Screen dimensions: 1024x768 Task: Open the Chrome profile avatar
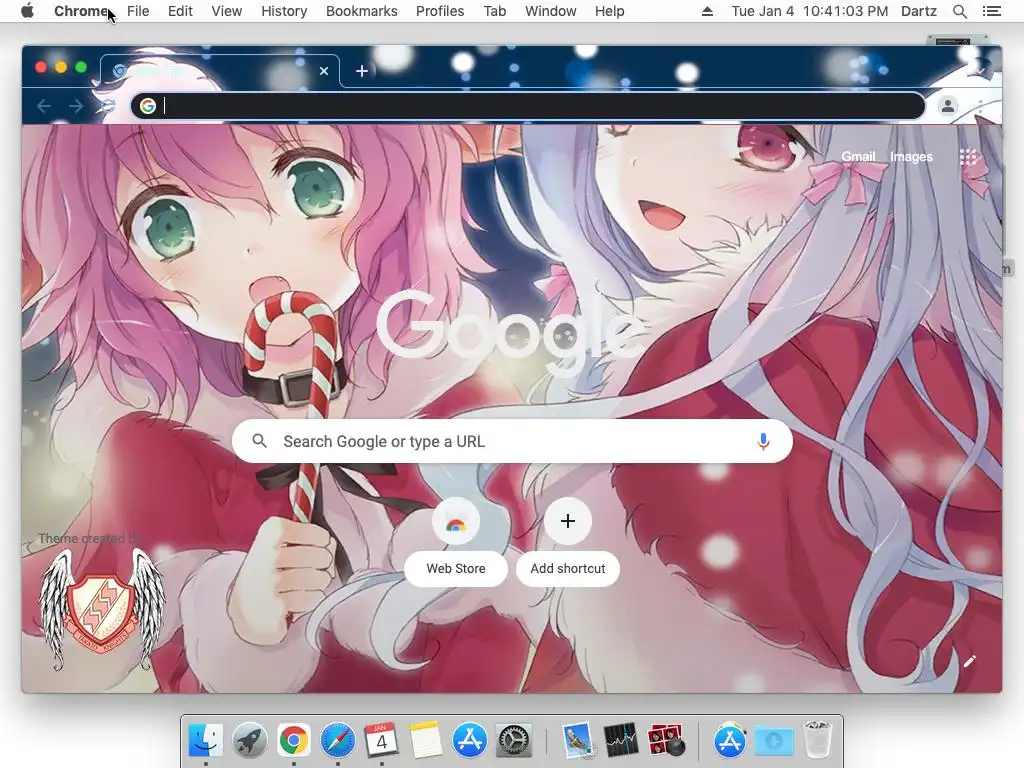(x=948, y=106)
